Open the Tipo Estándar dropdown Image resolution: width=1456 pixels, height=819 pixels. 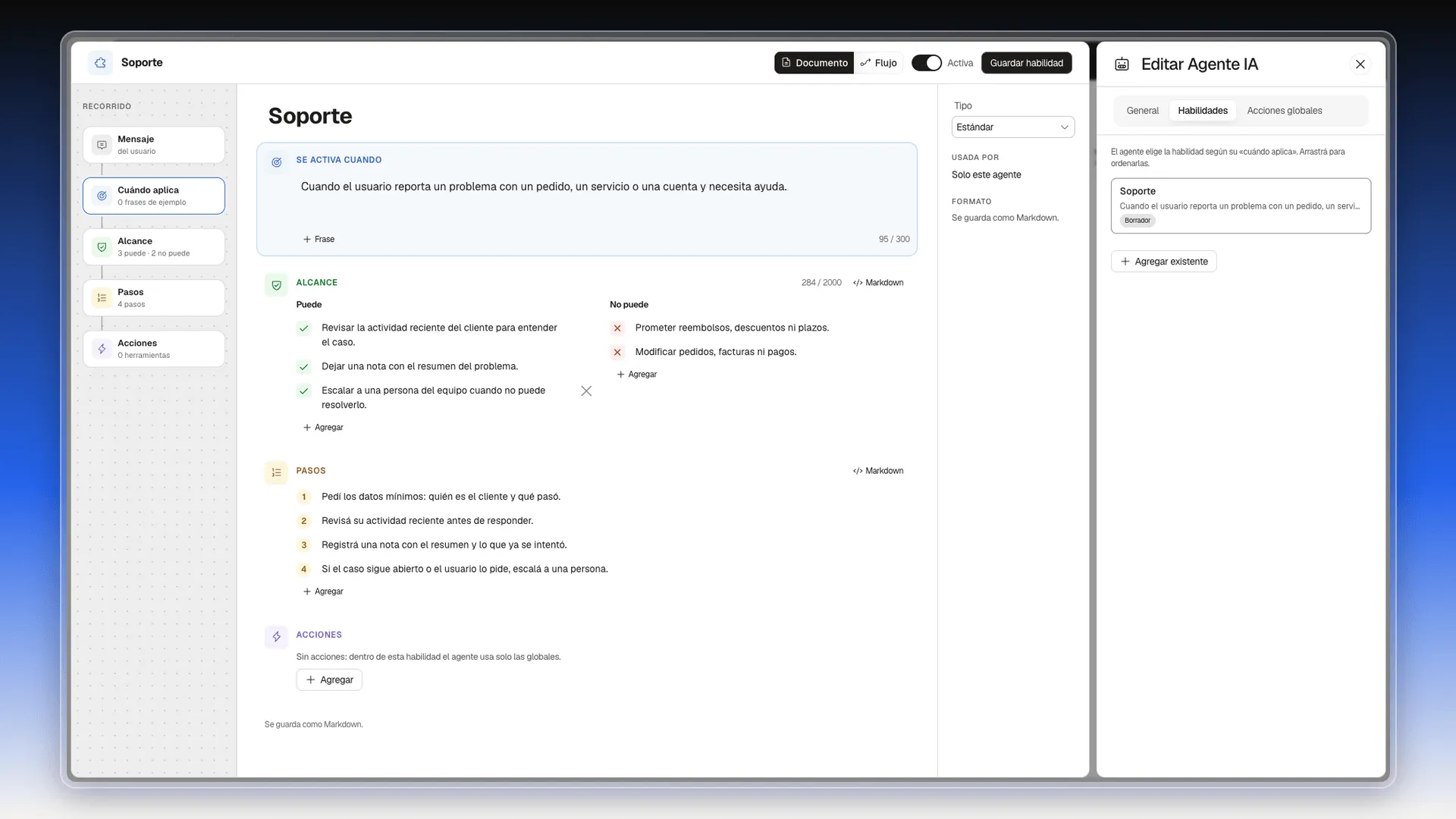click(x=1013, y=127)
